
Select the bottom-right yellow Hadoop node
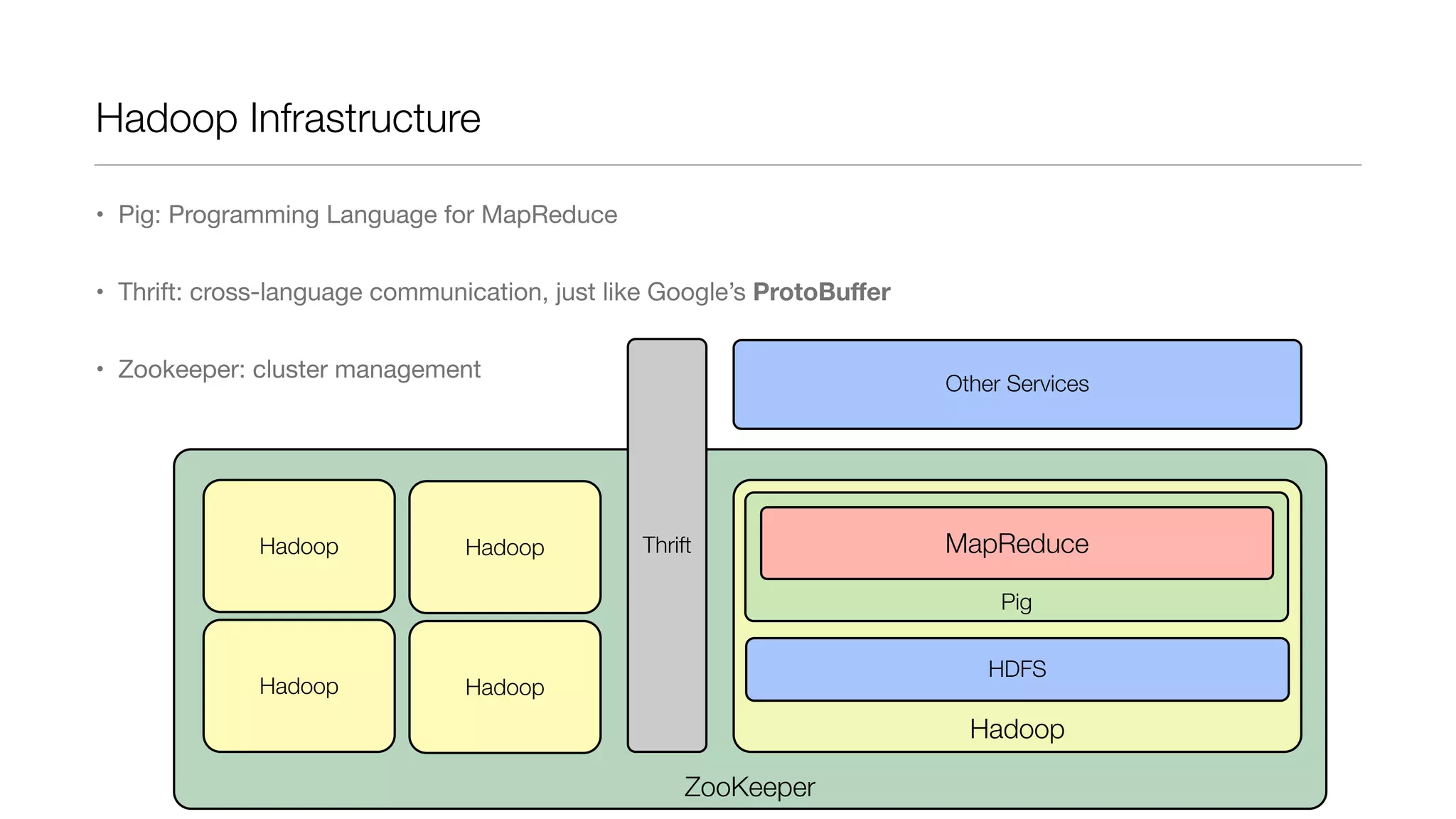[x=505, y=687]
